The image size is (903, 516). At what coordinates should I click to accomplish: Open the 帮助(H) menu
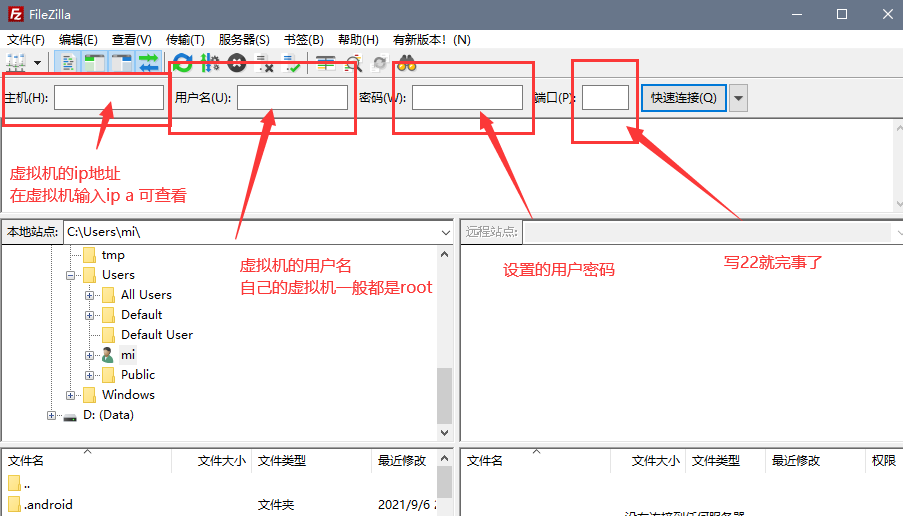click(358, 40)
